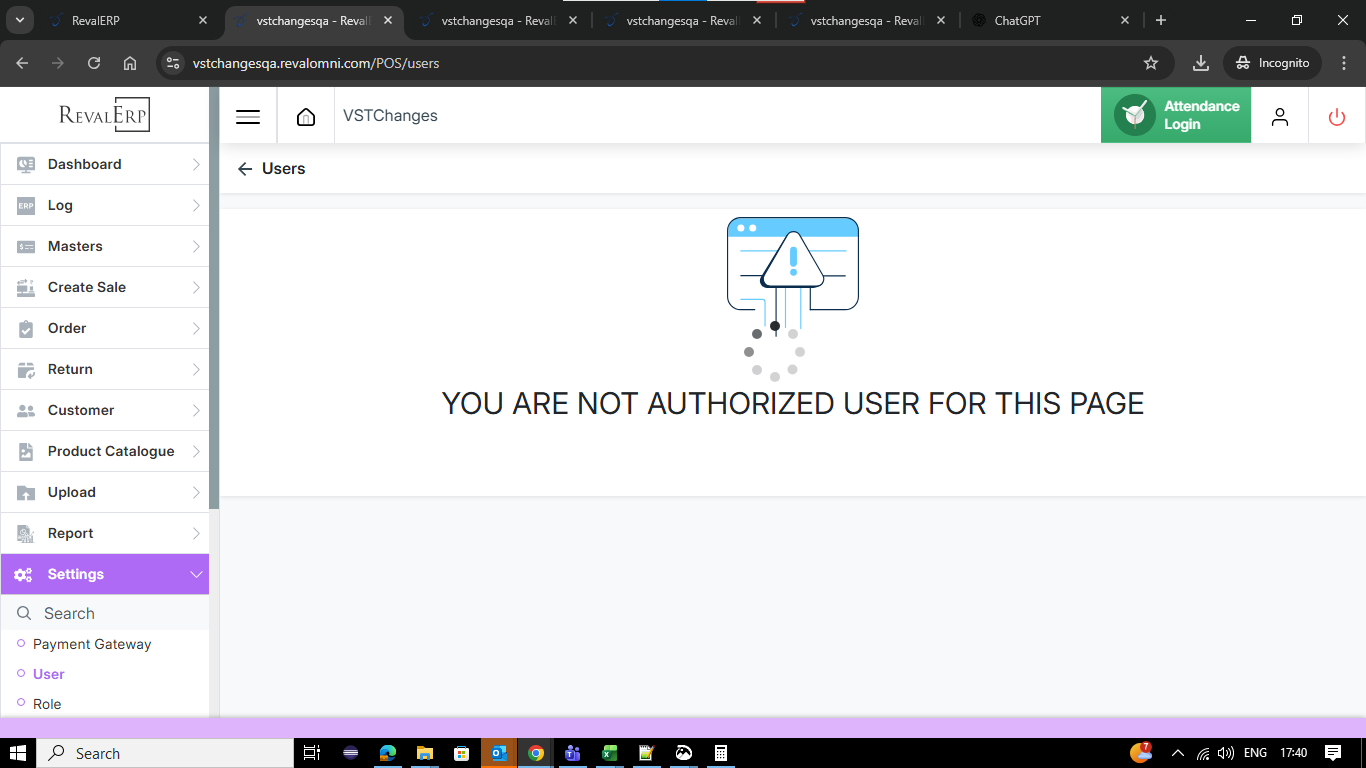
Task: Select the Role settings link
Action: pos(47,704)
